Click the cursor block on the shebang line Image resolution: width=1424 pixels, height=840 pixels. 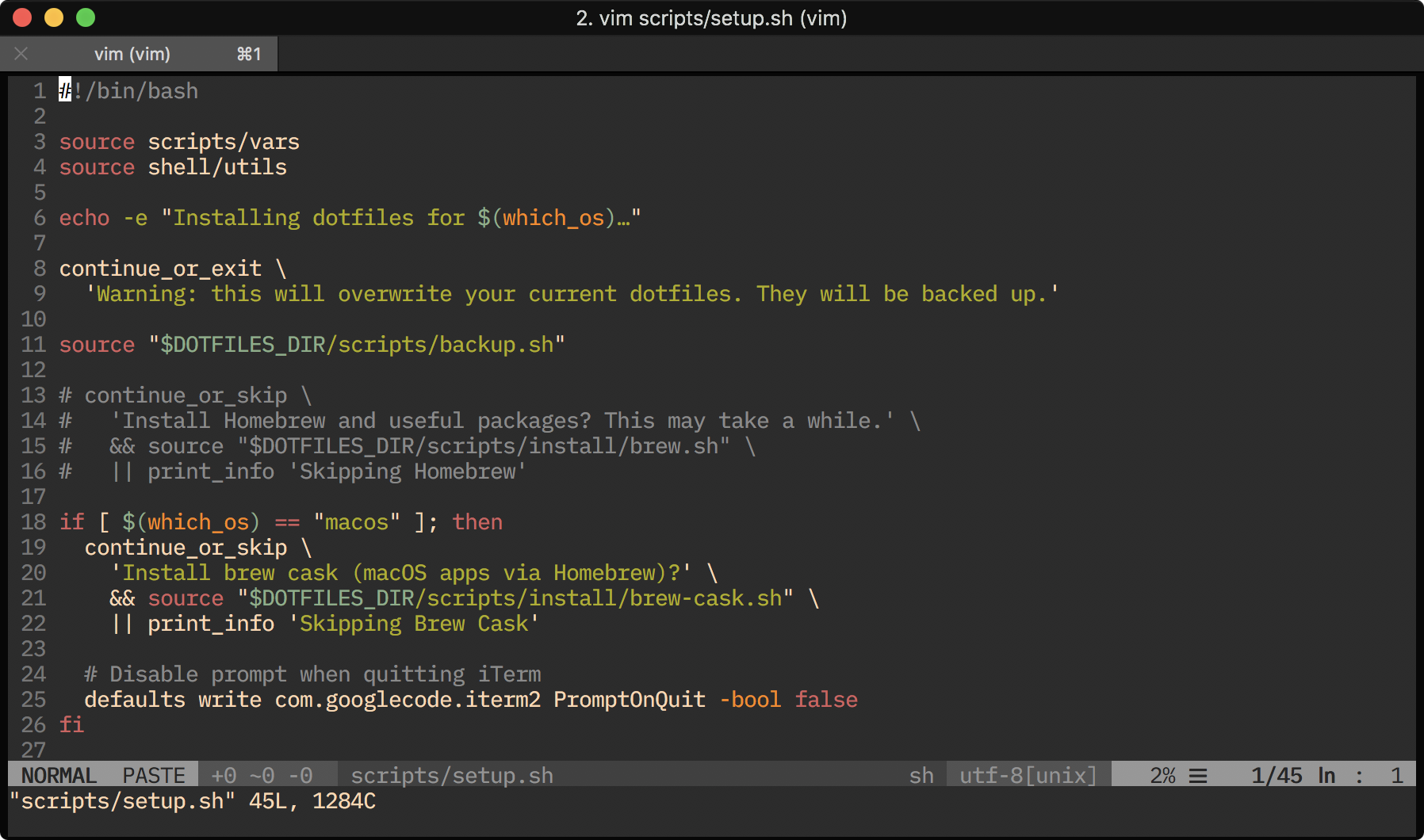[x=64, y=90]
